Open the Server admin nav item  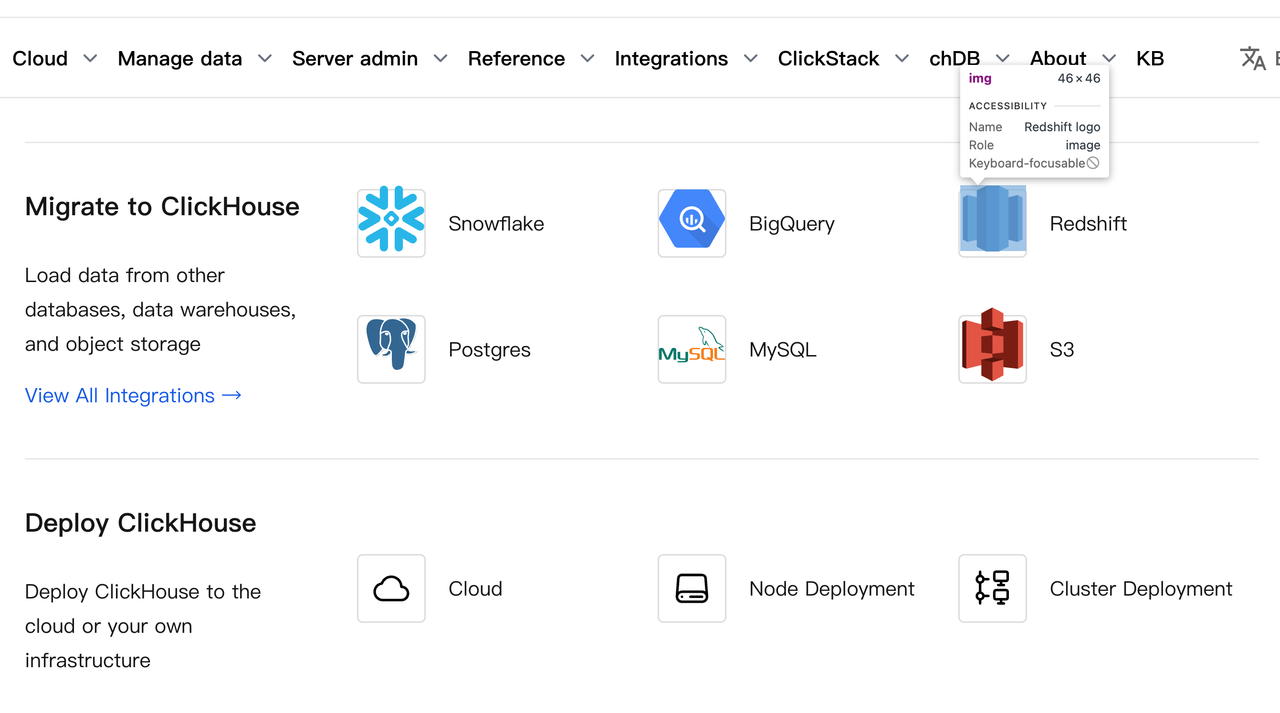click(355, 59)
